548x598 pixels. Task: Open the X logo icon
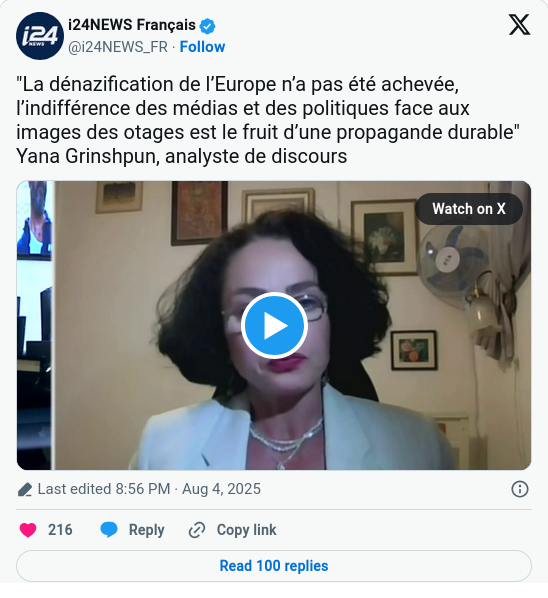519,25
